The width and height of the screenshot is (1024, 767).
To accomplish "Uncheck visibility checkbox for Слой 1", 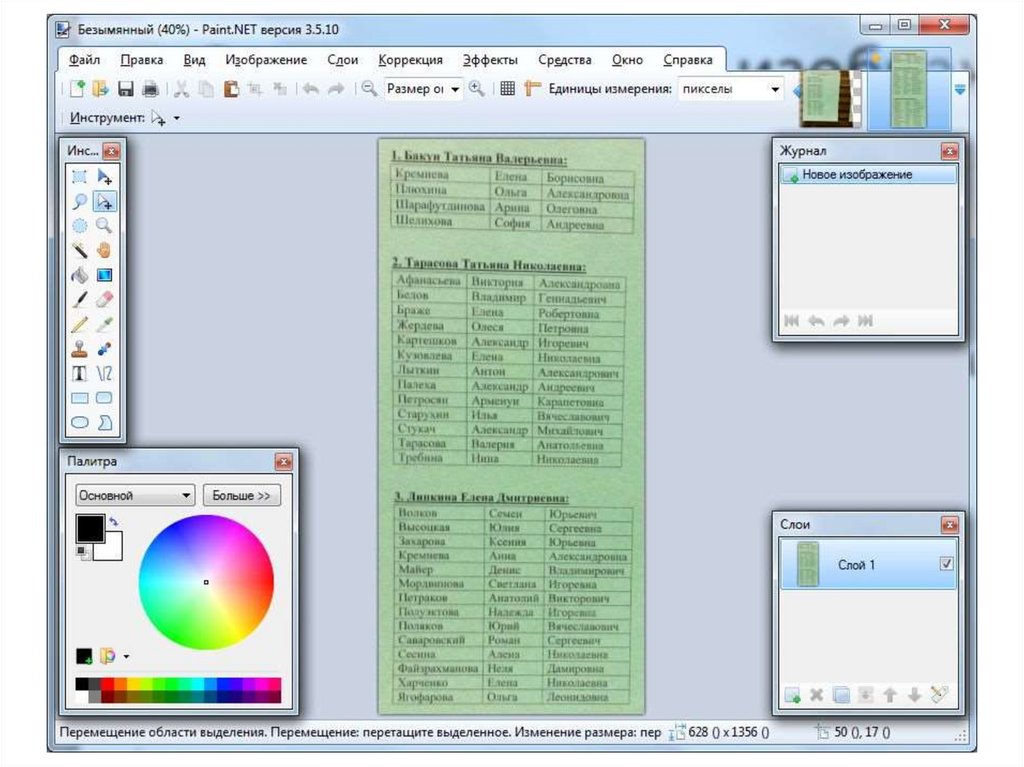I will (x=946, y=564).
